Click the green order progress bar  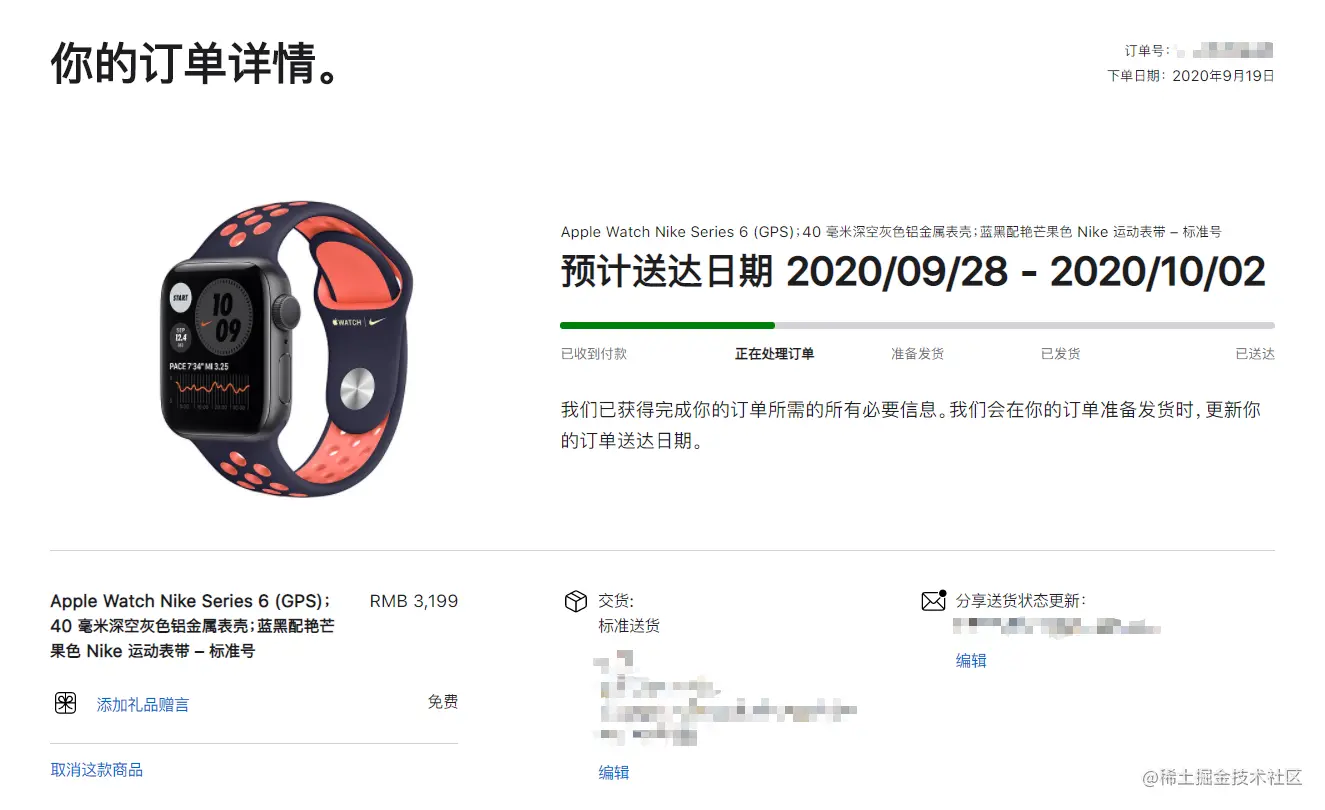[x=667, y=325]
